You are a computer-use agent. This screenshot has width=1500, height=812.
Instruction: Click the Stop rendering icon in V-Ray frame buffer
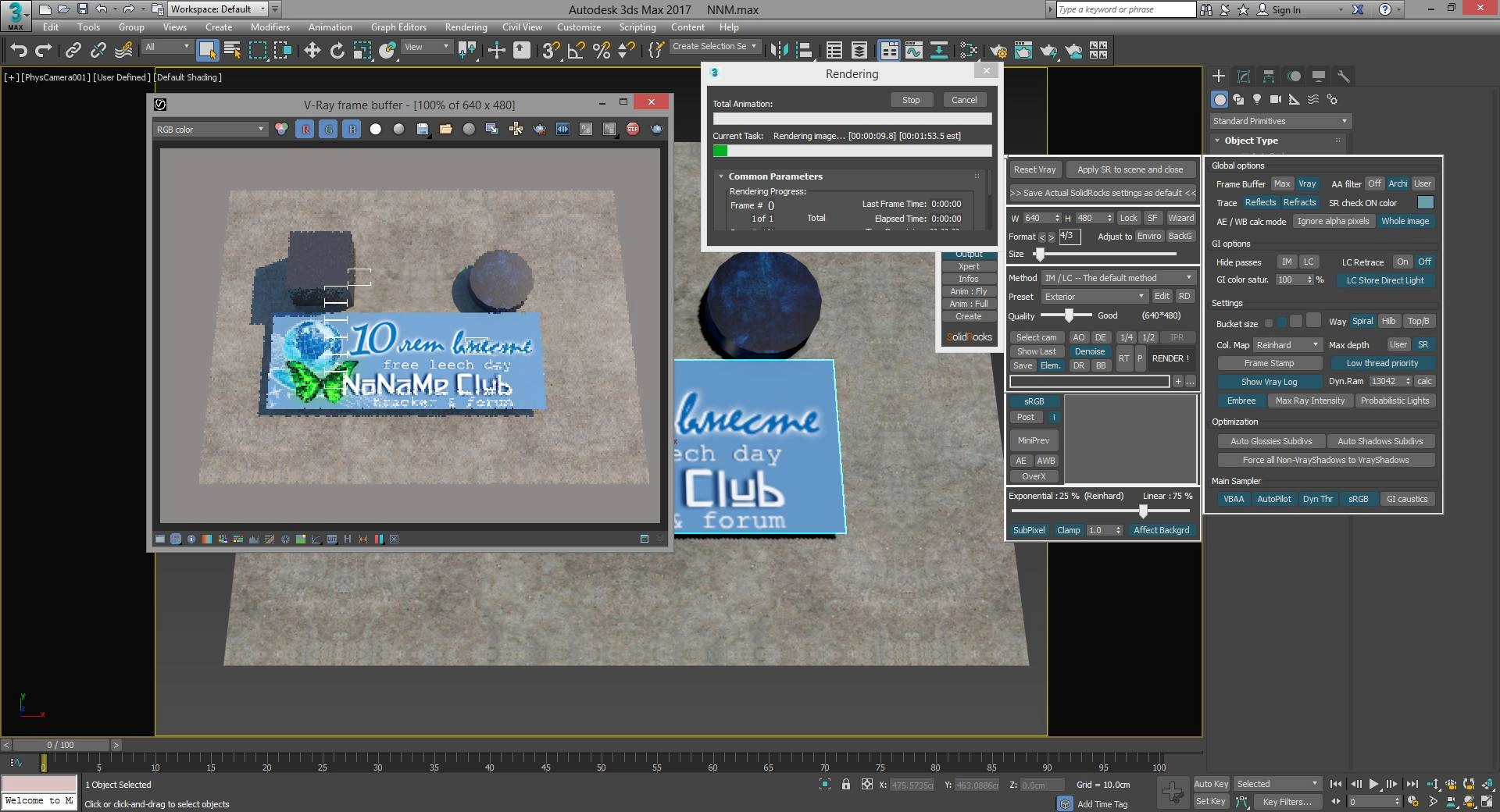[633, 129]
